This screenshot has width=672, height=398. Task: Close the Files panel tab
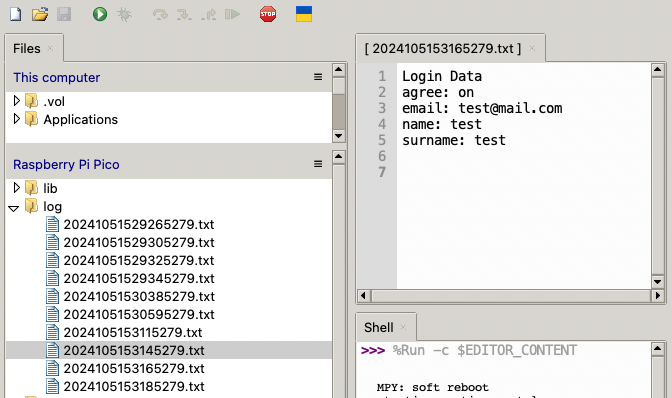[50, 48]
